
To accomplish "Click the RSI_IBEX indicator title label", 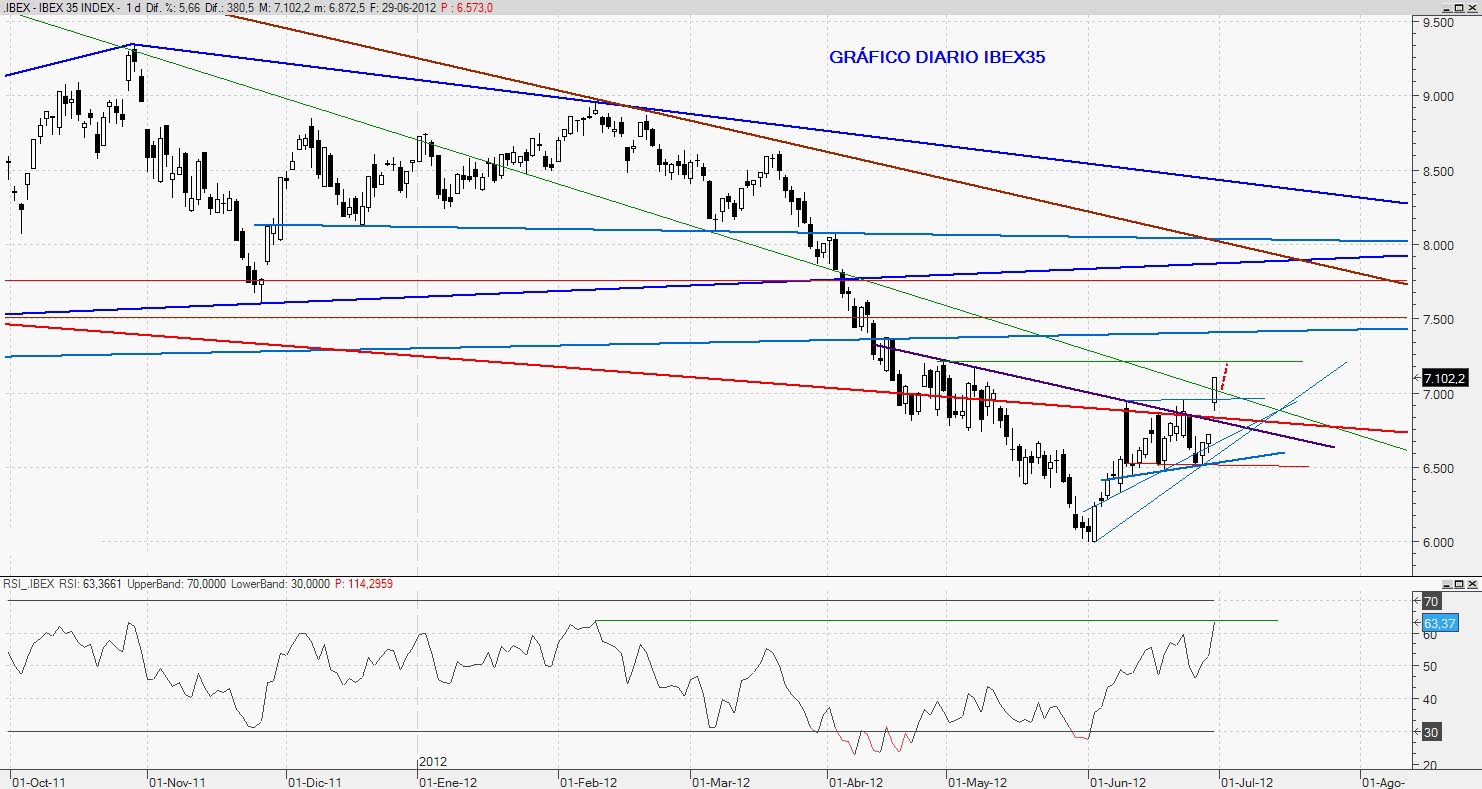I will coord(30,584).
